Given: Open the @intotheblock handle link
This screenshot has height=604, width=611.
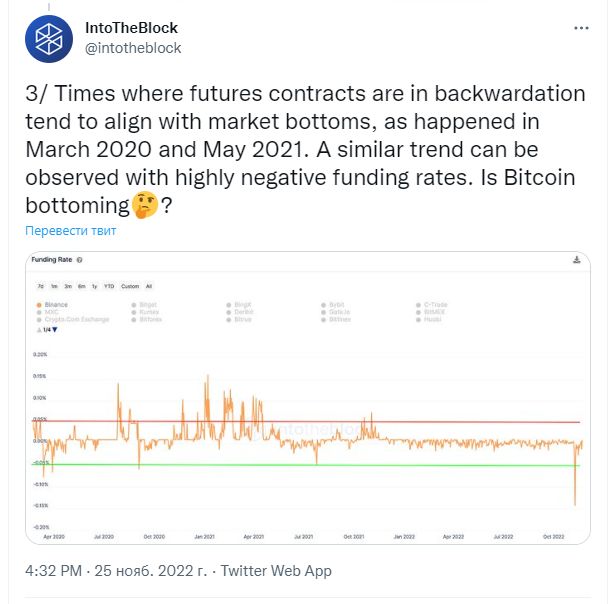Looking at the screenshot, I should pos(134,47).
